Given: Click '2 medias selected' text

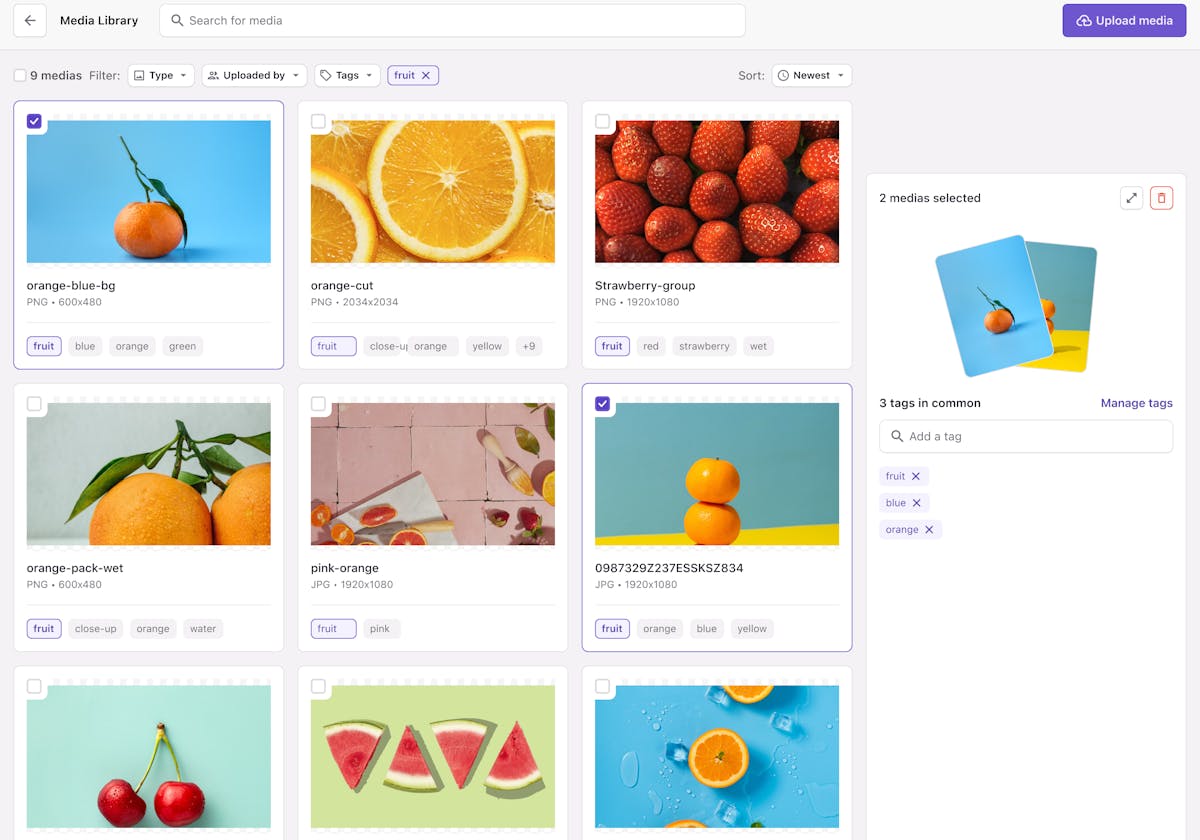Looking at the screenshot, I should point(930,198).
